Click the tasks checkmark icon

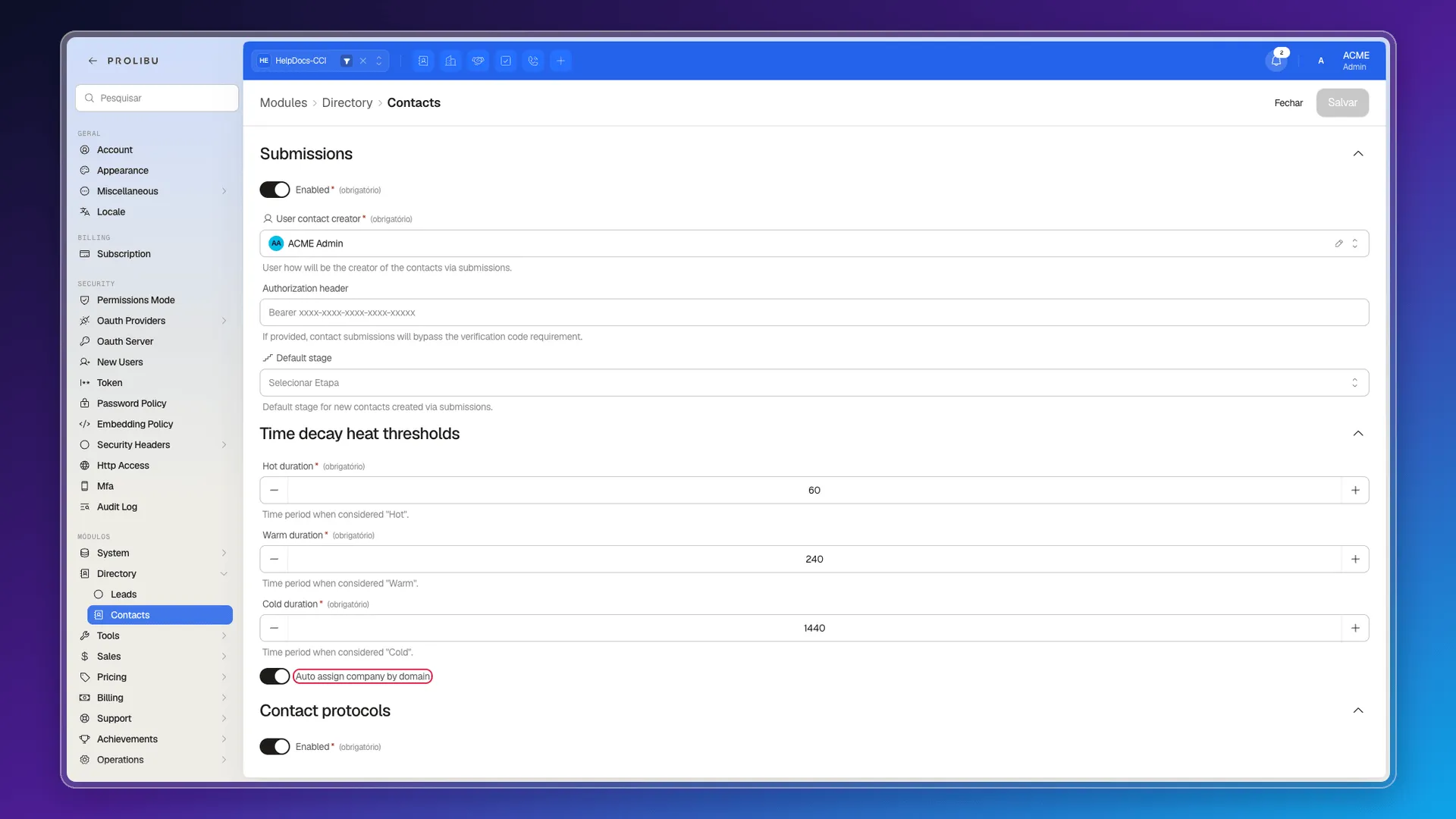click(x=506, y=61)
